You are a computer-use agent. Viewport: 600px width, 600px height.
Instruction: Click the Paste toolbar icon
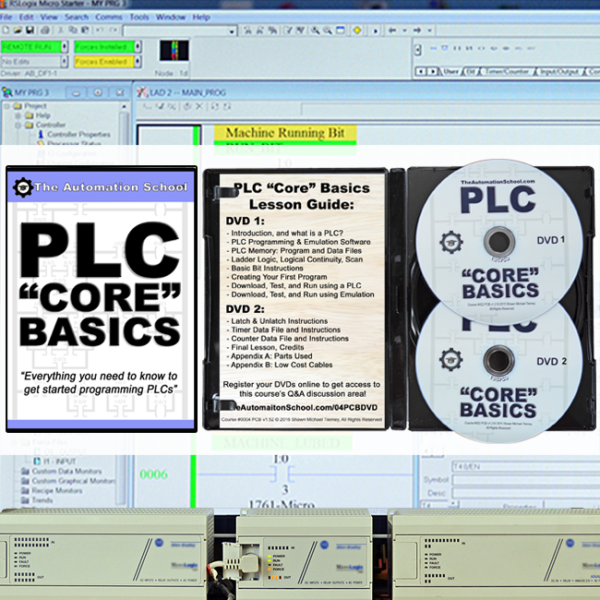85,30
